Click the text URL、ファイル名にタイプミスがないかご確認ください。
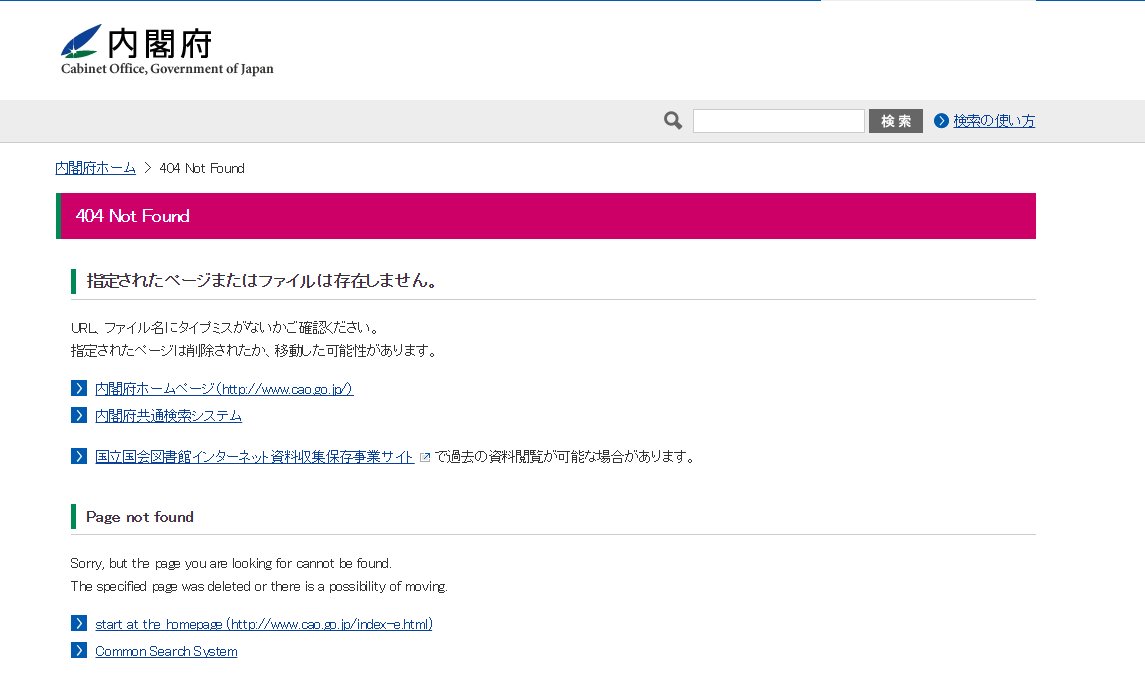 coord(226,328)
